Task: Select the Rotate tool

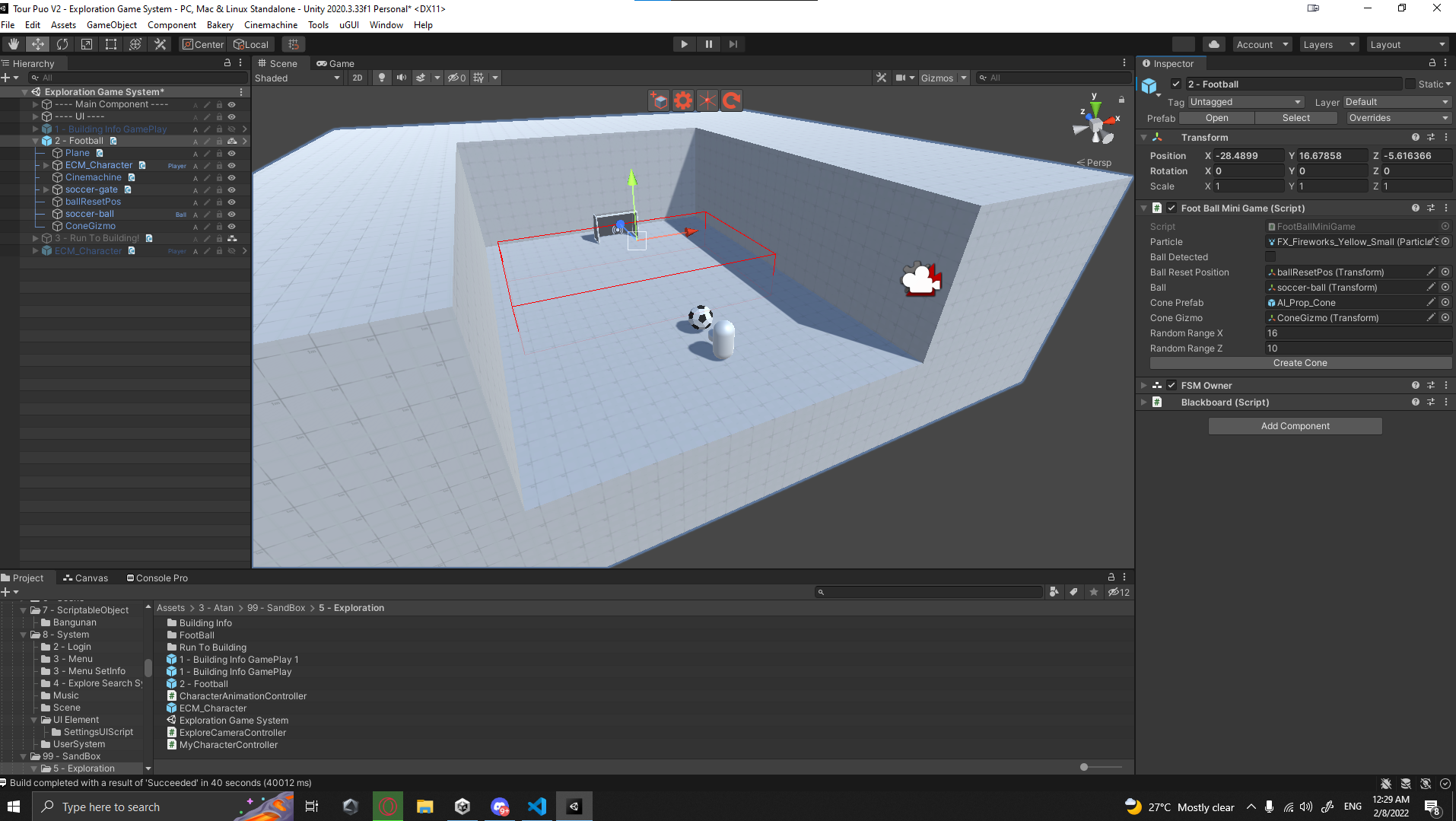Action: pos(62,44)
